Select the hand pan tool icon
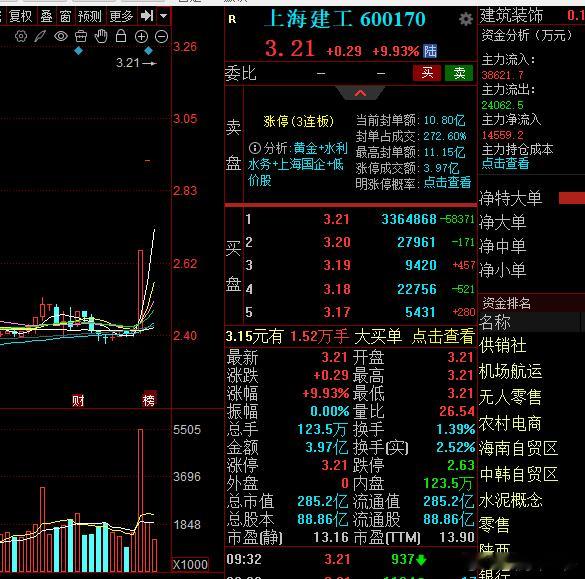This screenshot has height=579, width=585. (x=101, y=37)
